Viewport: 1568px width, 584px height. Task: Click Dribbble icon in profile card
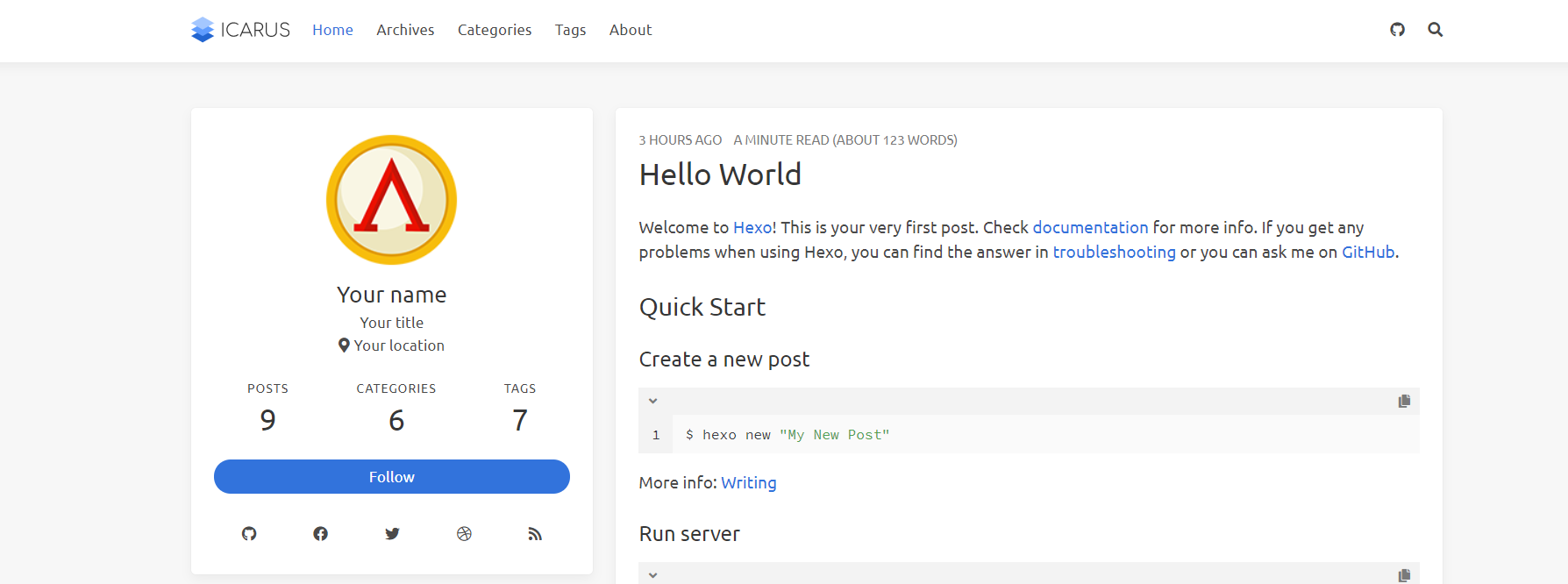click(464, 534)
